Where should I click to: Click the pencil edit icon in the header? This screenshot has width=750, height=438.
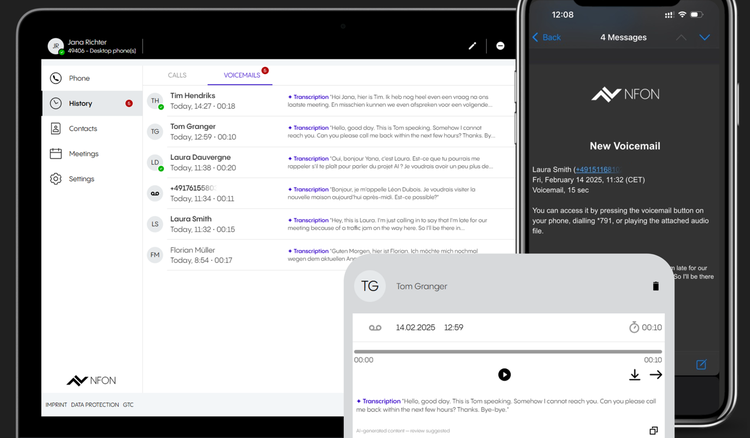472,46
